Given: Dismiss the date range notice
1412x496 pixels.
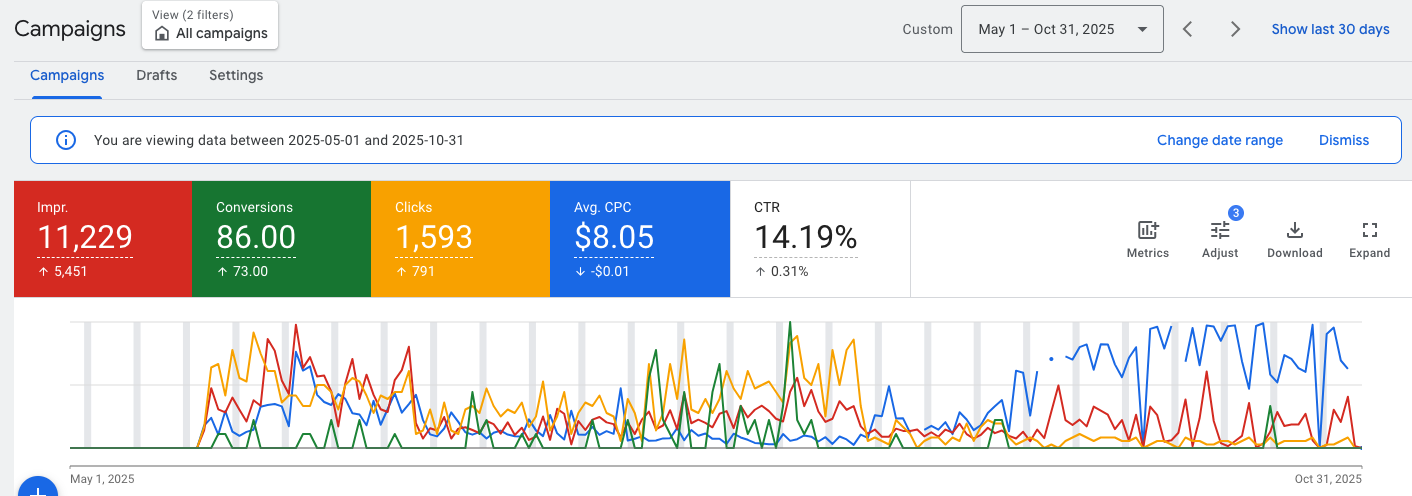Looking at the screenshot, I should coord(1344,140).
